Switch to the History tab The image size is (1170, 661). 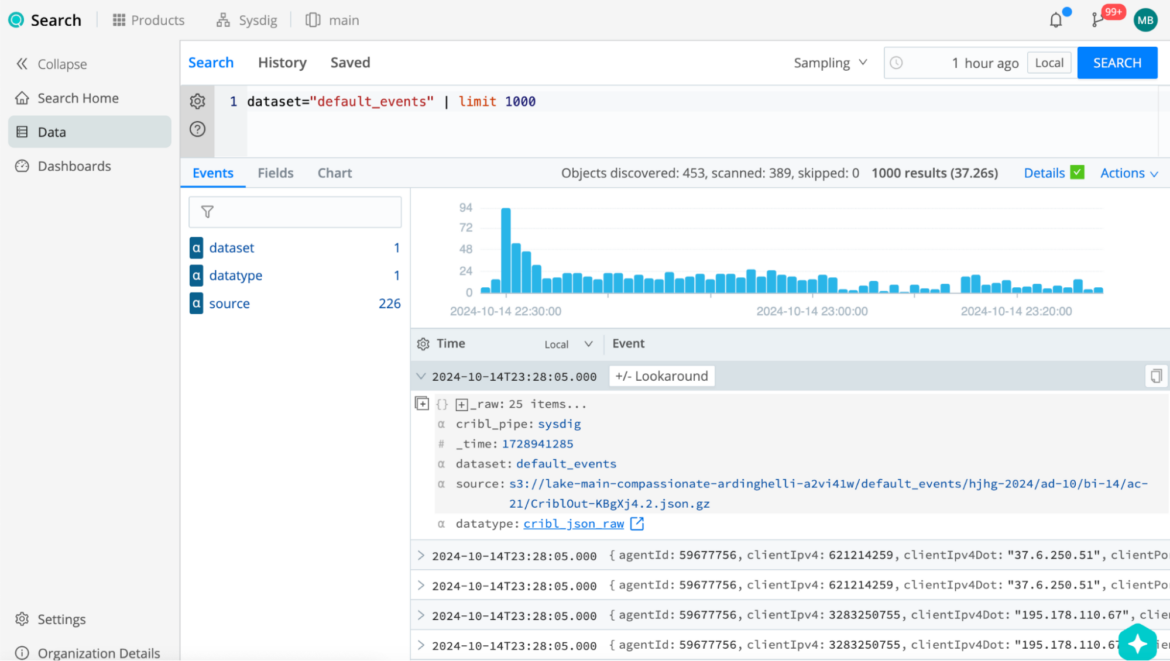tap(282, 63)
